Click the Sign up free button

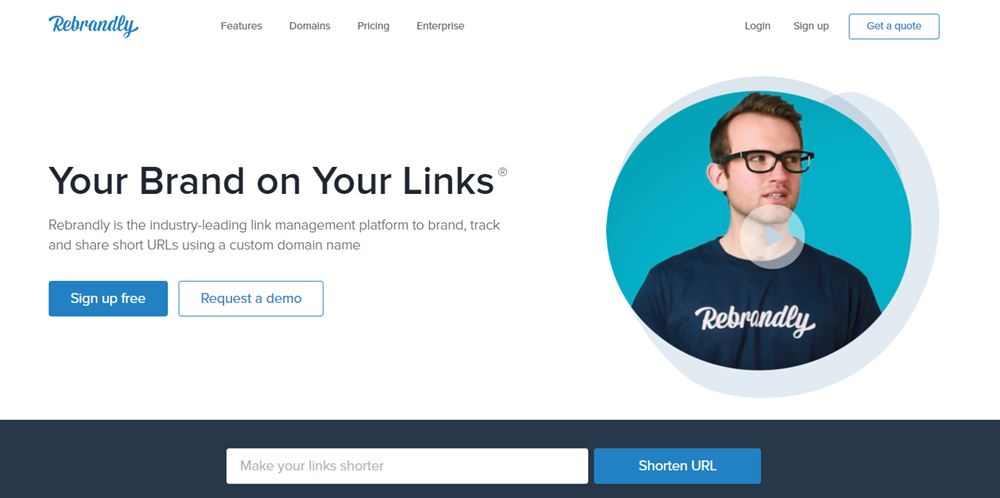108,298
